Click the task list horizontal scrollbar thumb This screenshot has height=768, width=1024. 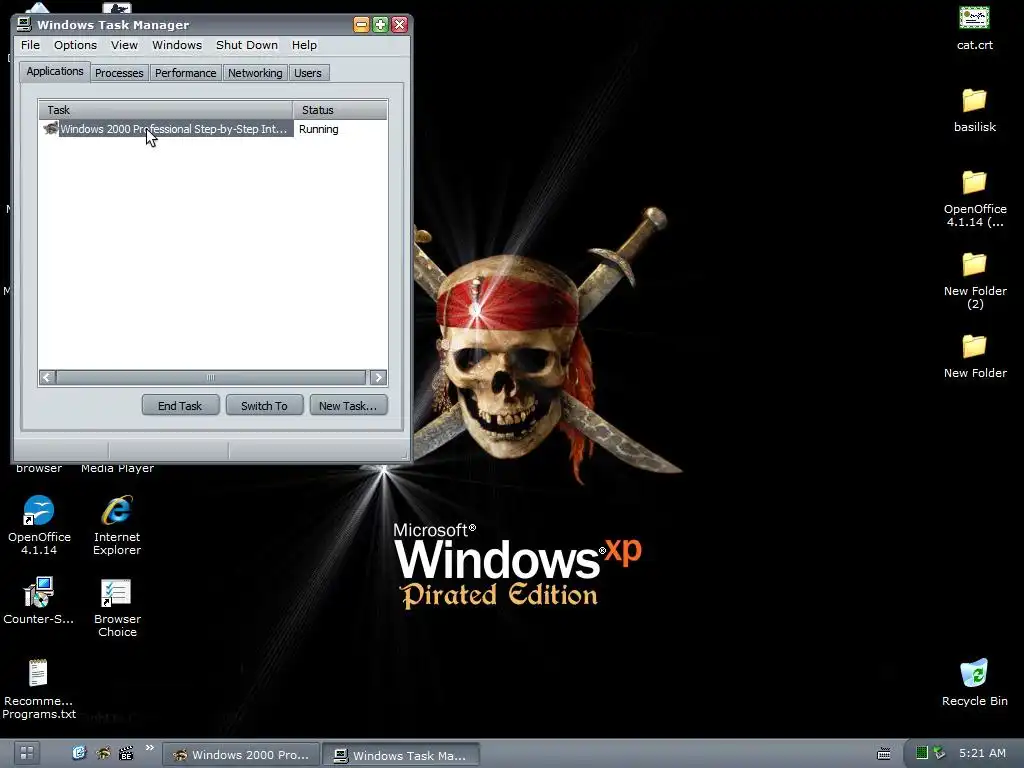[211, 377]
